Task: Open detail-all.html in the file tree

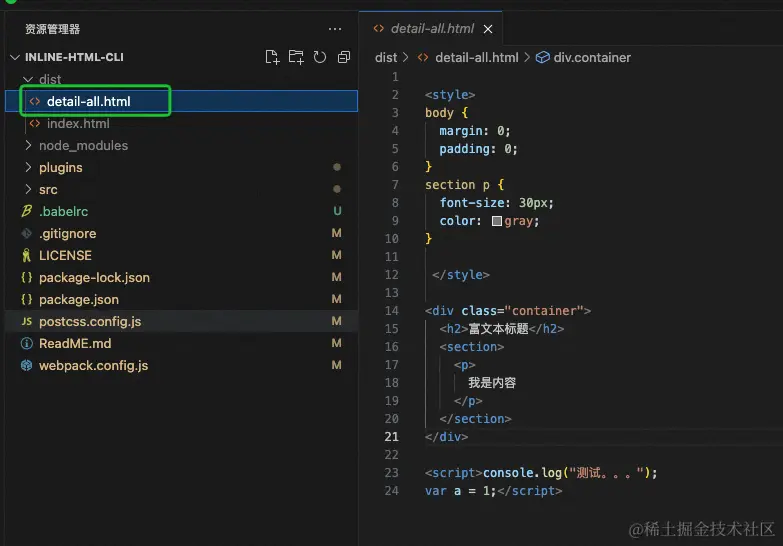Action: pos(181,101)
